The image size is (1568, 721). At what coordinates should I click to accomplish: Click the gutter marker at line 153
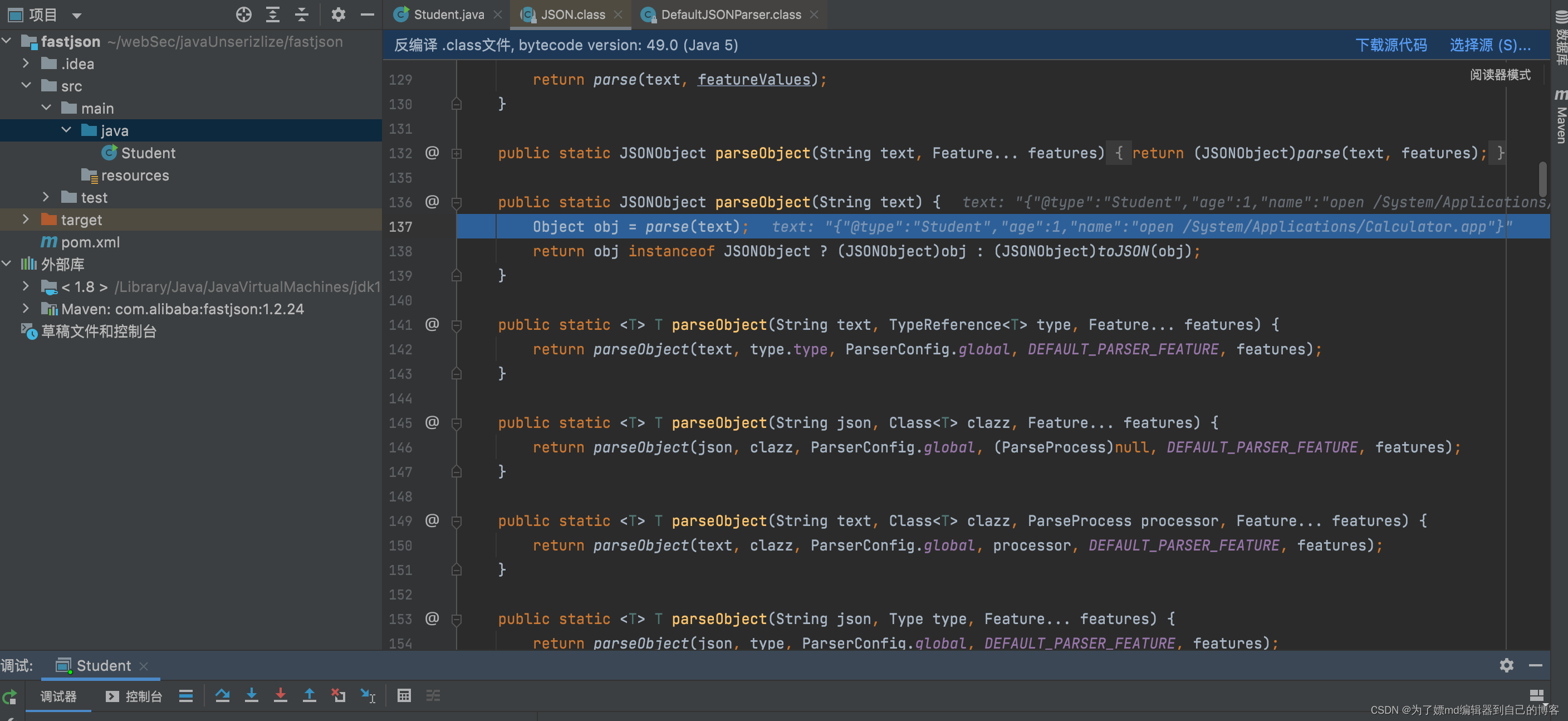(432, 618)
